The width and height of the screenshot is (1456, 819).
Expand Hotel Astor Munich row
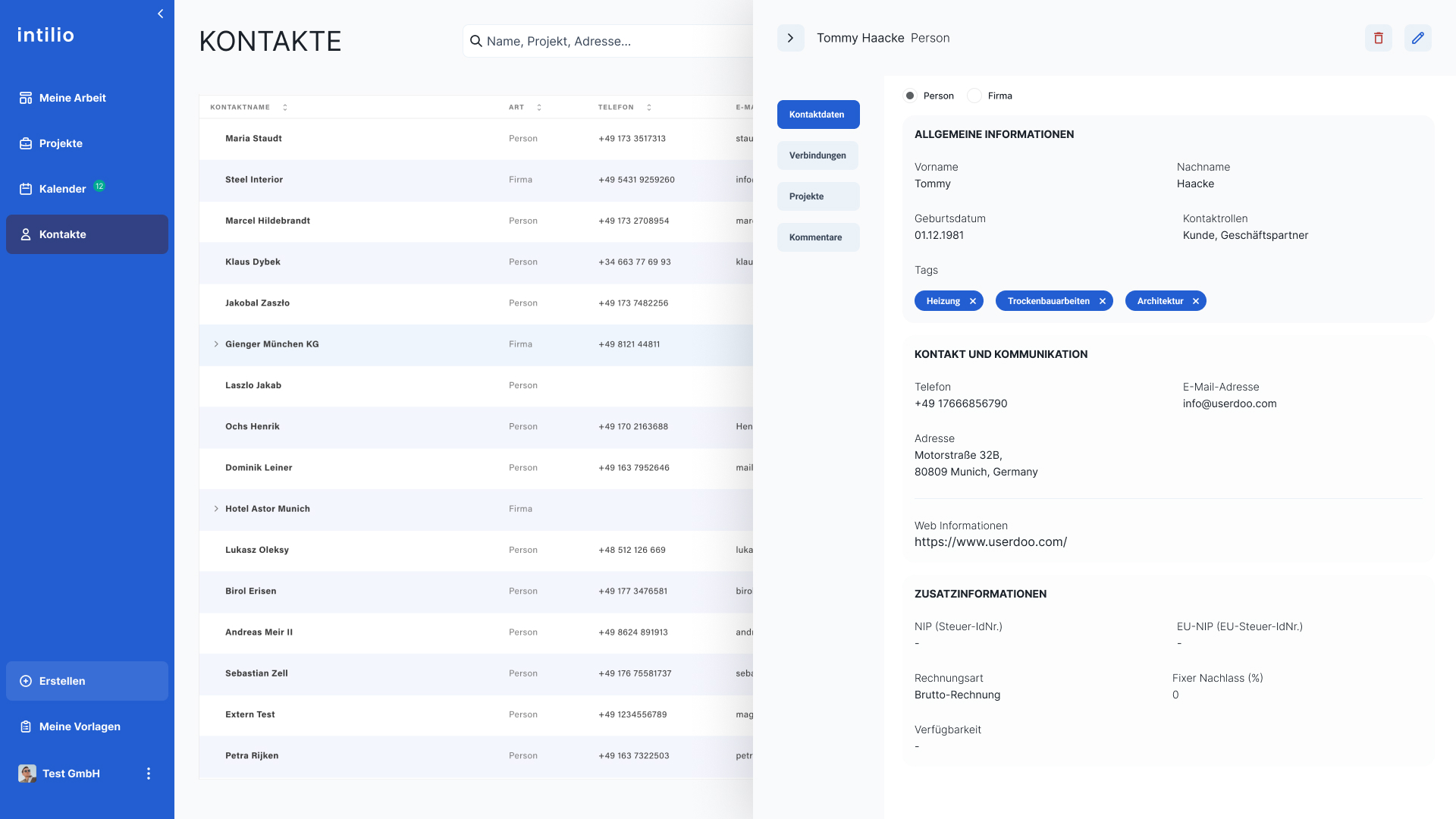pos(216,509)
